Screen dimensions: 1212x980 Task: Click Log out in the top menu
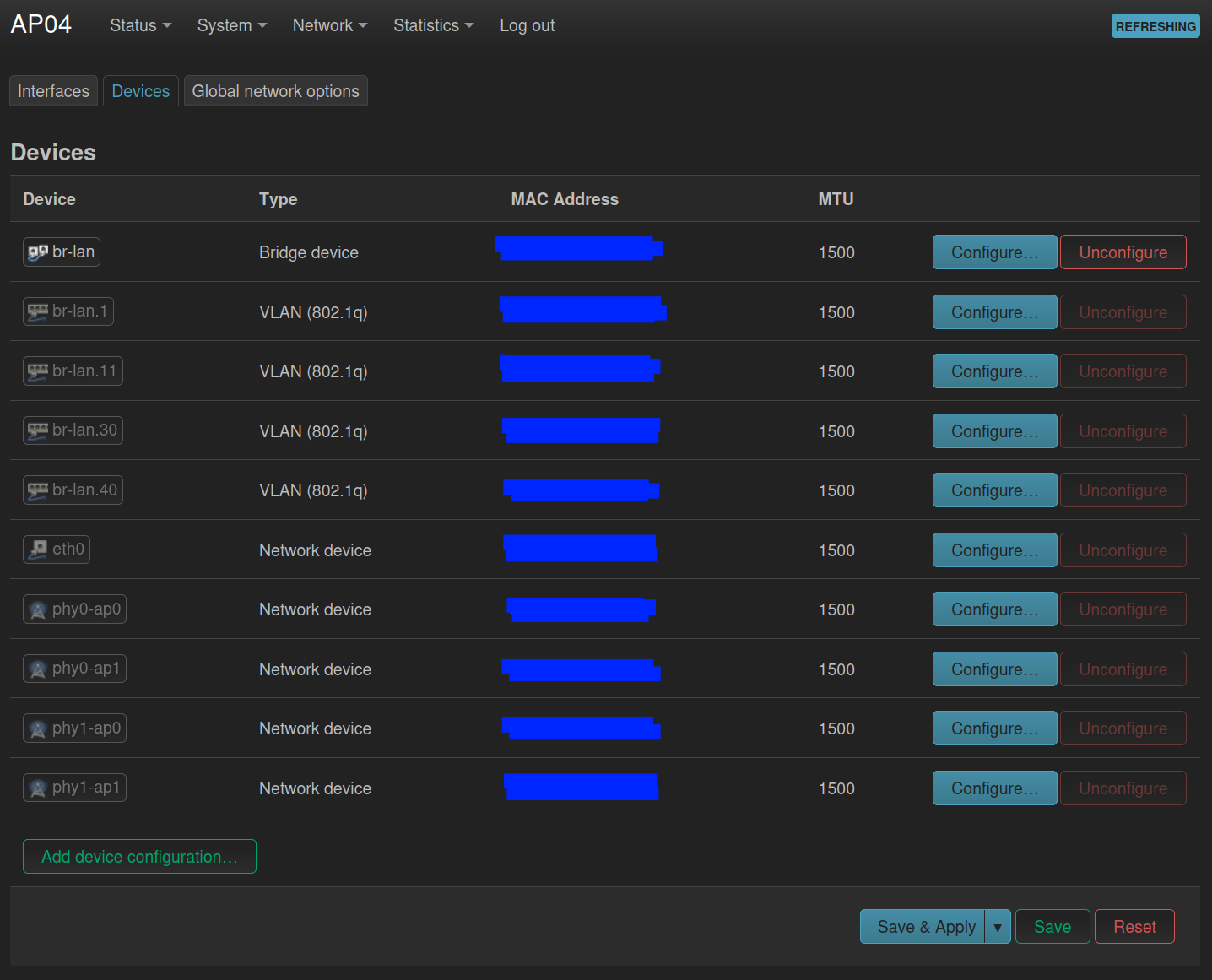point(527,25)
